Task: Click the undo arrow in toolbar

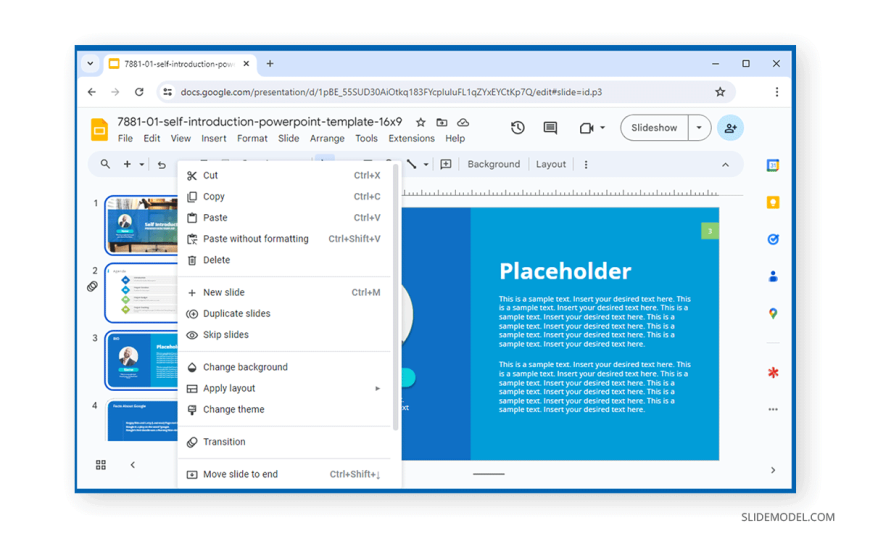Action: pos(161,165)
